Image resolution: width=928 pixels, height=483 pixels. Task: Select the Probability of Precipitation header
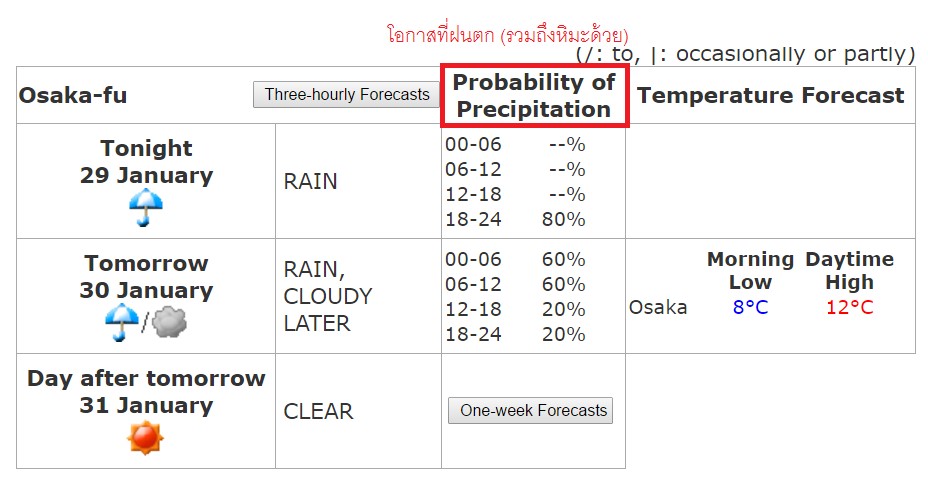534,95
